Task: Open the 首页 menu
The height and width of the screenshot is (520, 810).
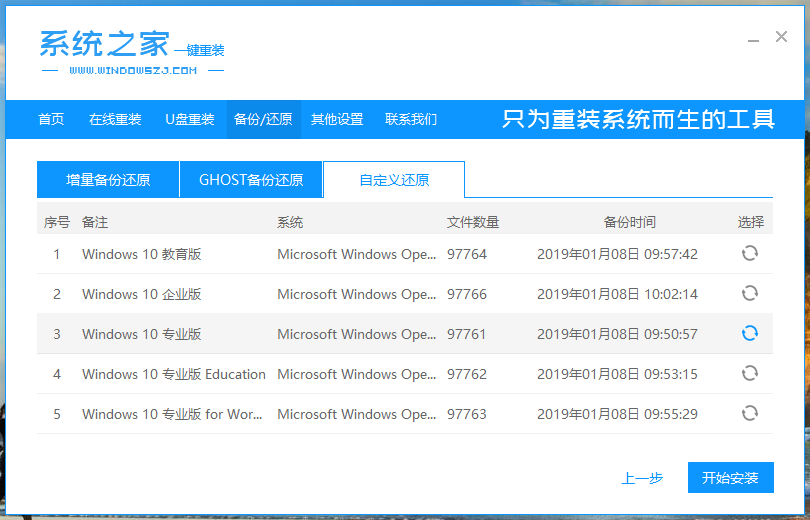Action: coord(51,119)
